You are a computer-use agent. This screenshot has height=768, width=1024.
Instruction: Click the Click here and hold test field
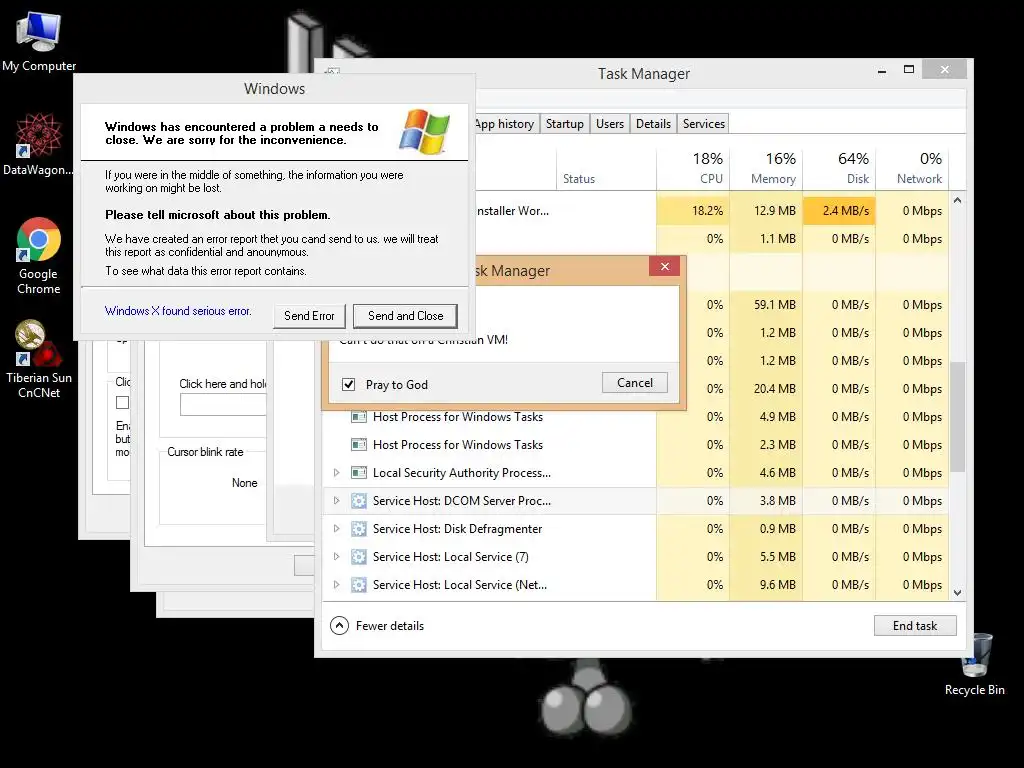click(x=223, y=405)
